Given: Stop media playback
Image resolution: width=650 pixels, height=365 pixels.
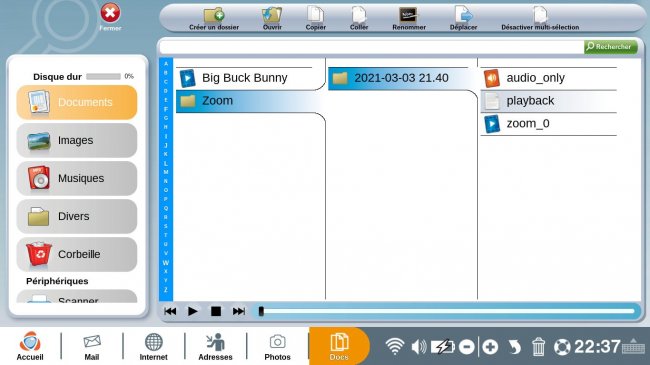Looking at the screenshot, I should click(216, 311).
